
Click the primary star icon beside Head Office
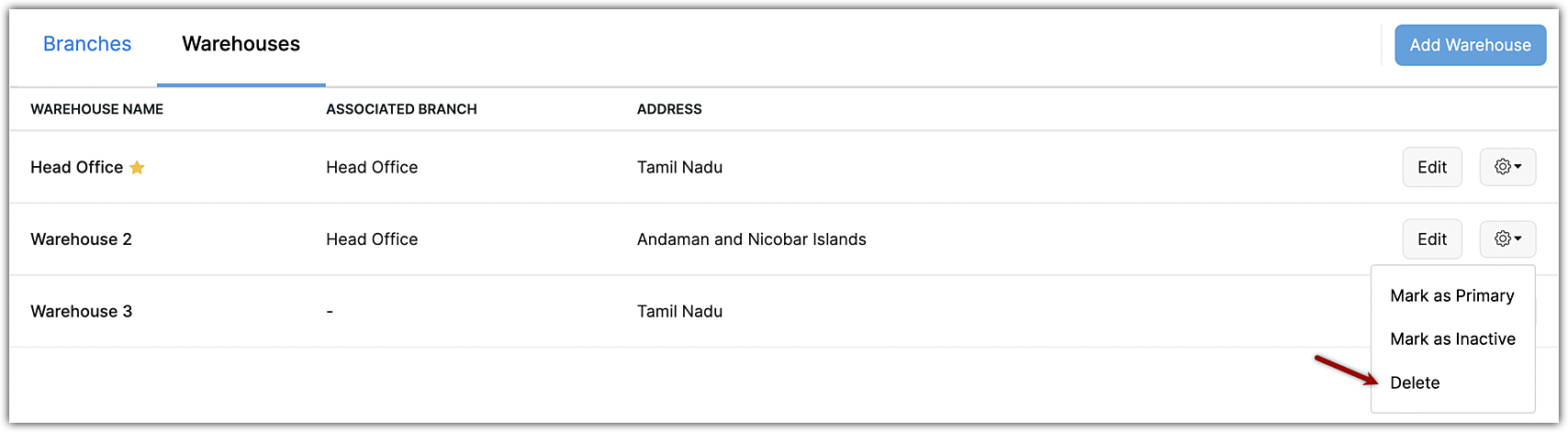tap(137, 168)
